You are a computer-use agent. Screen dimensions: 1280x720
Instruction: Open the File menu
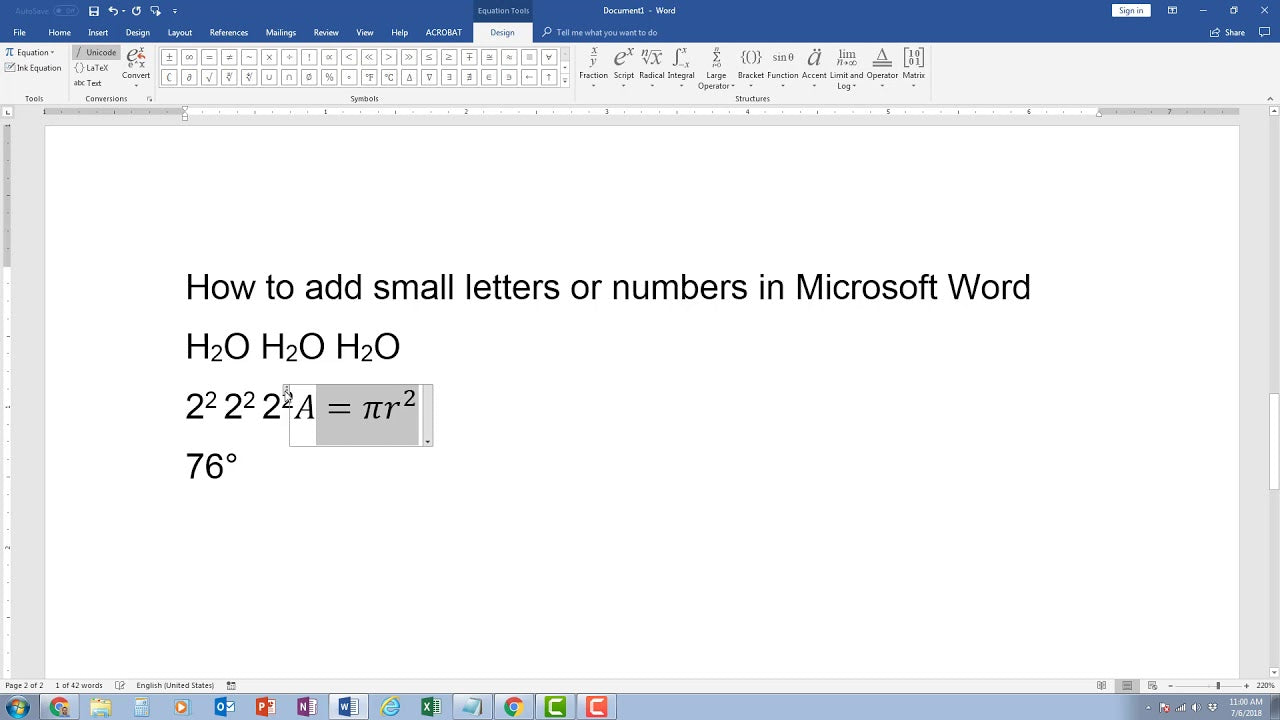19,32
